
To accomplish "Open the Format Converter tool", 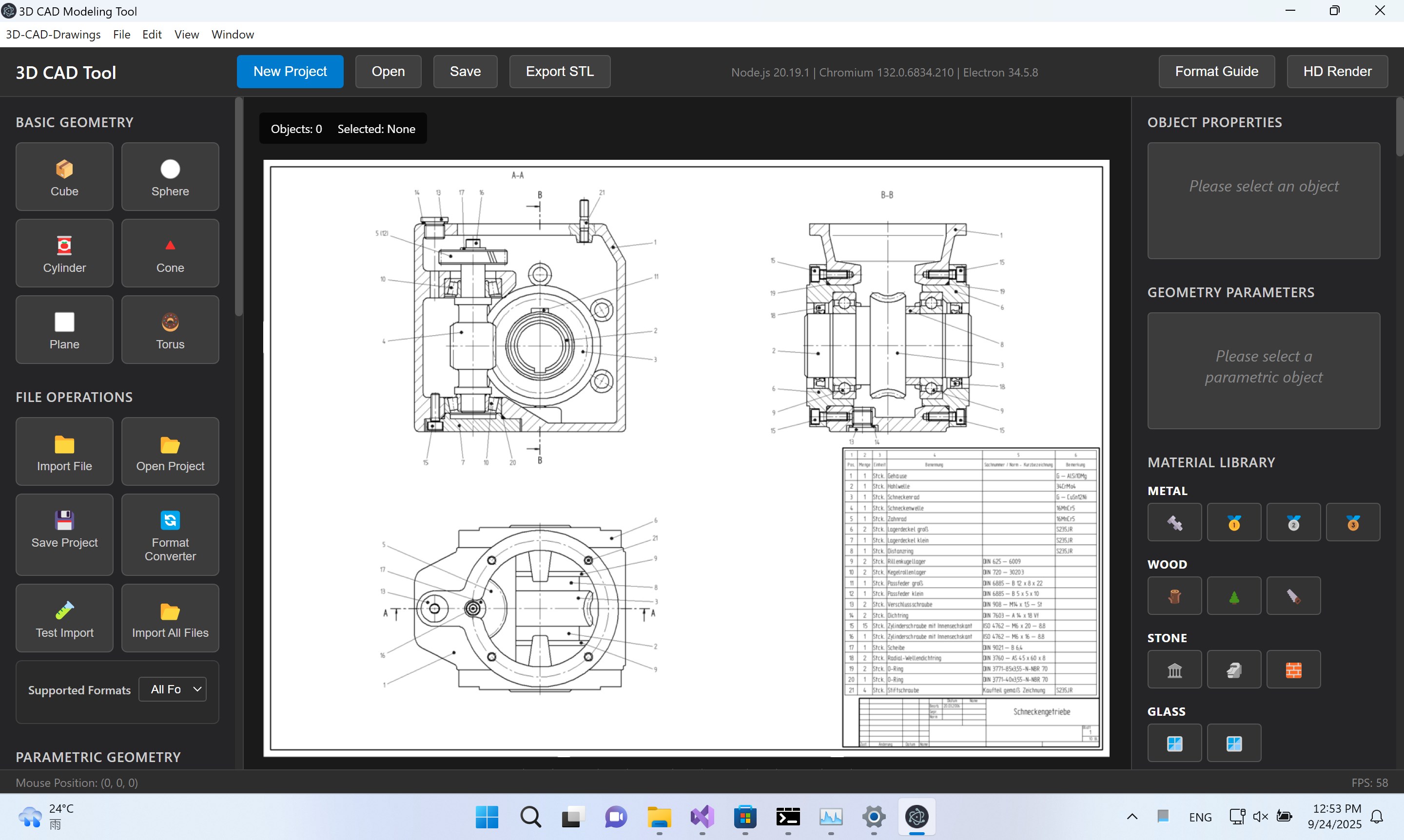I will click(x=169, y=535).
